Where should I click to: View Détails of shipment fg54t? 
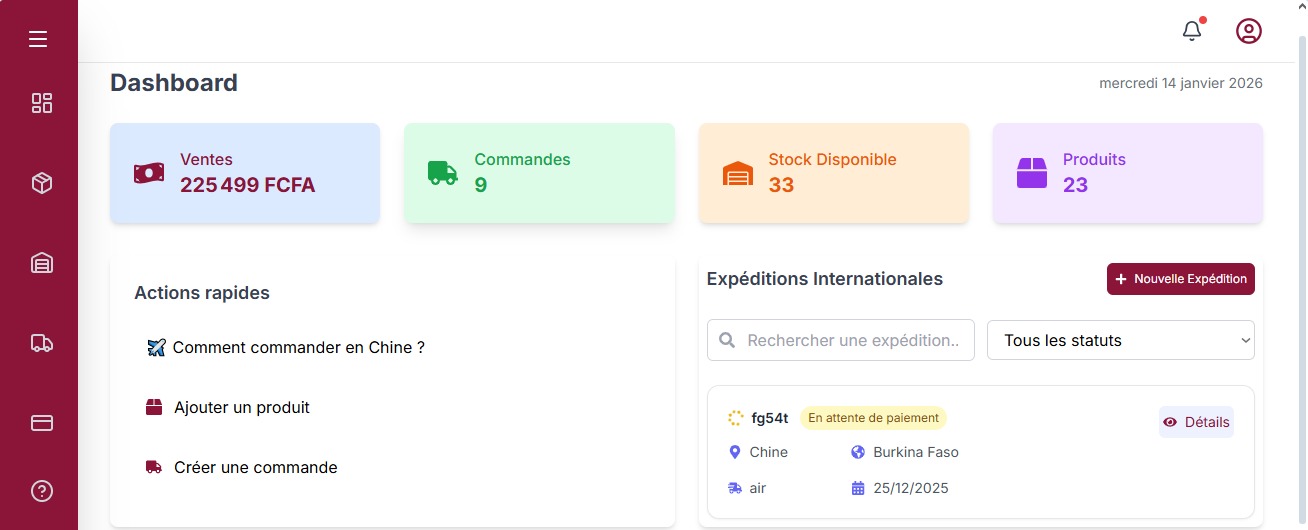click(x=1196, y=422)
